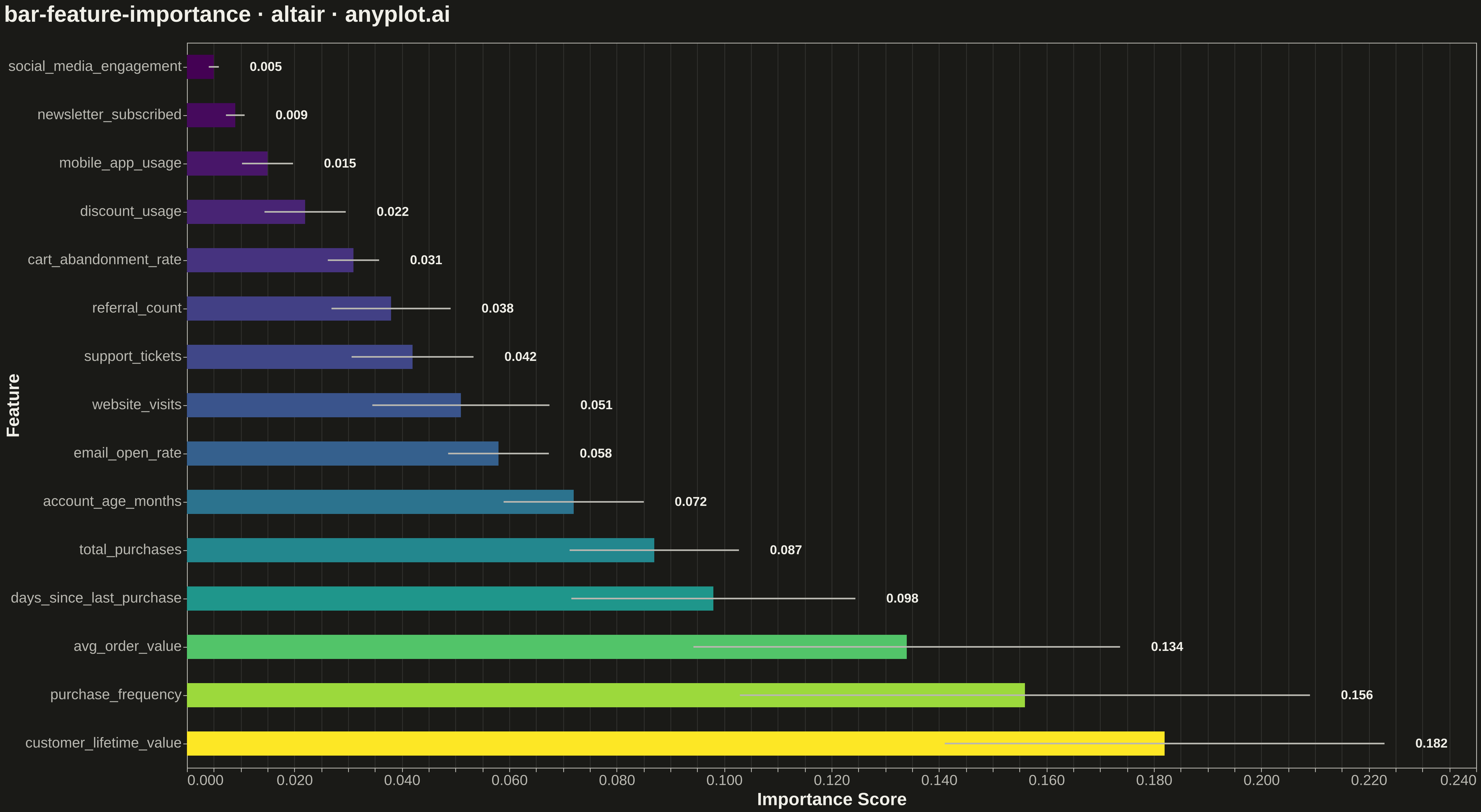Click the total_purchases bar
Viewport: 1481px width, 812px height.
click(x=421, y=550)
